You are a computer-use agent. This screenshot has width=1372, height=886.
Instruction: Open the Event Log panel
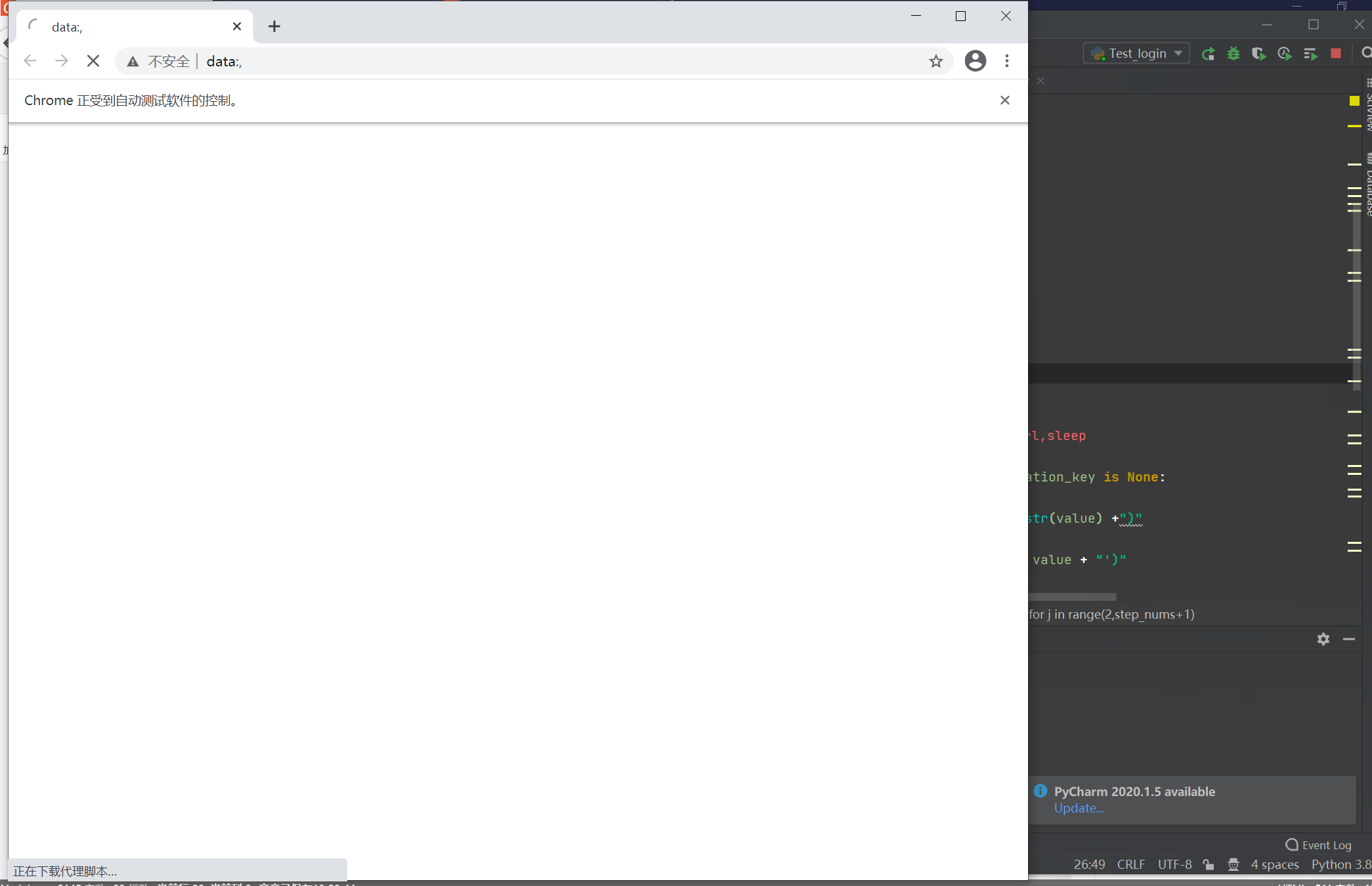(1319, 845)
